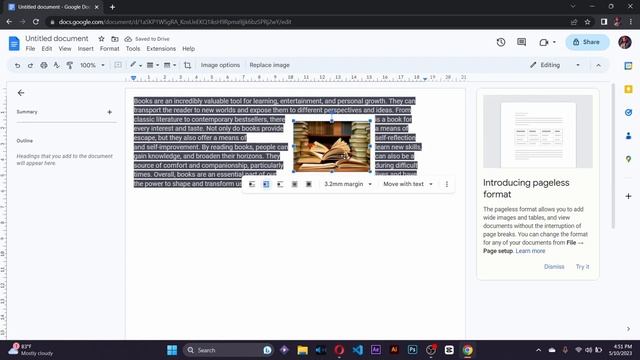The width and height of the screenshot is (640, 360).
Task: Open the Extensions menu
Action: tap(161, 49)
